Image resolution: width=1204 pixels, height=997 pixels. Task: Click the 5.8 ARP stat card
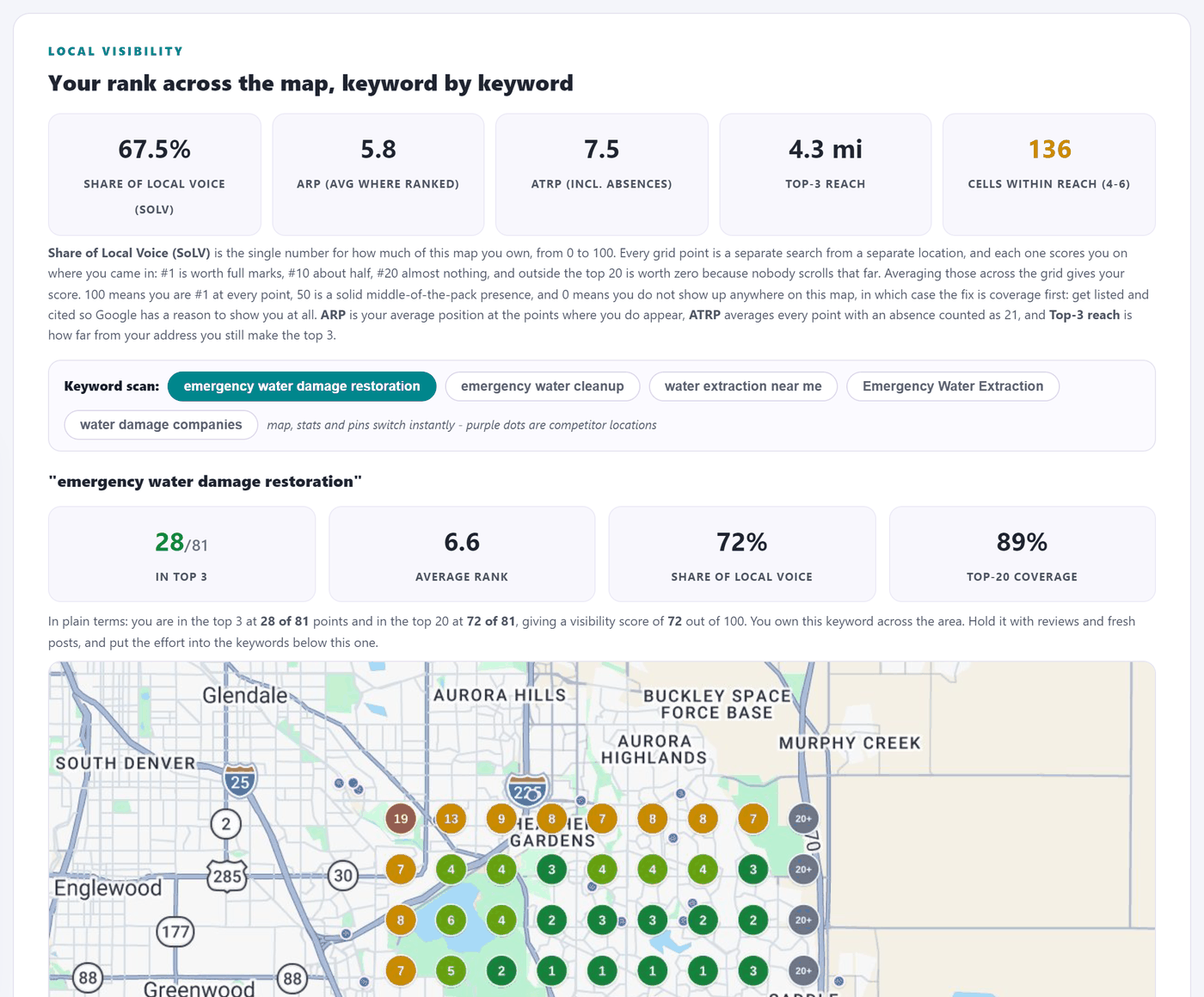click(378, 175)
